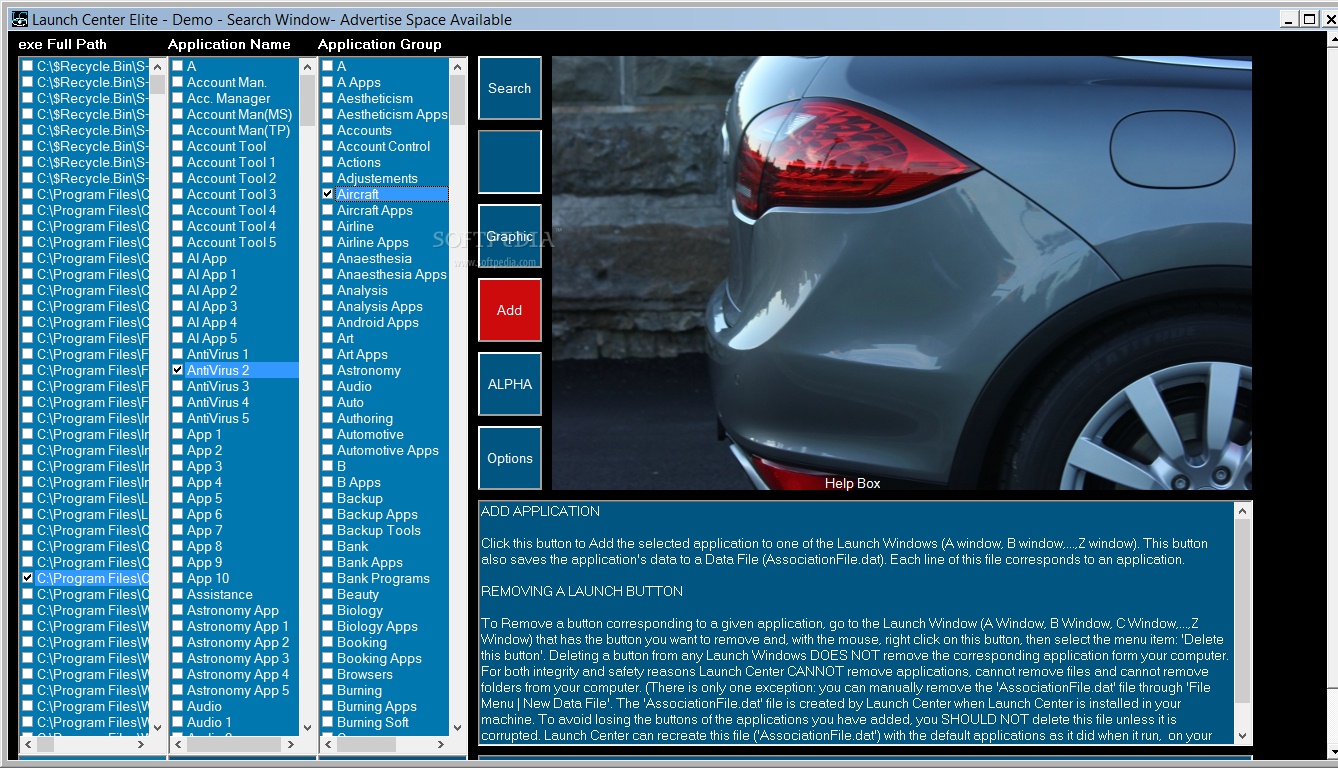Select Astronomy group

tap(368, 370)
